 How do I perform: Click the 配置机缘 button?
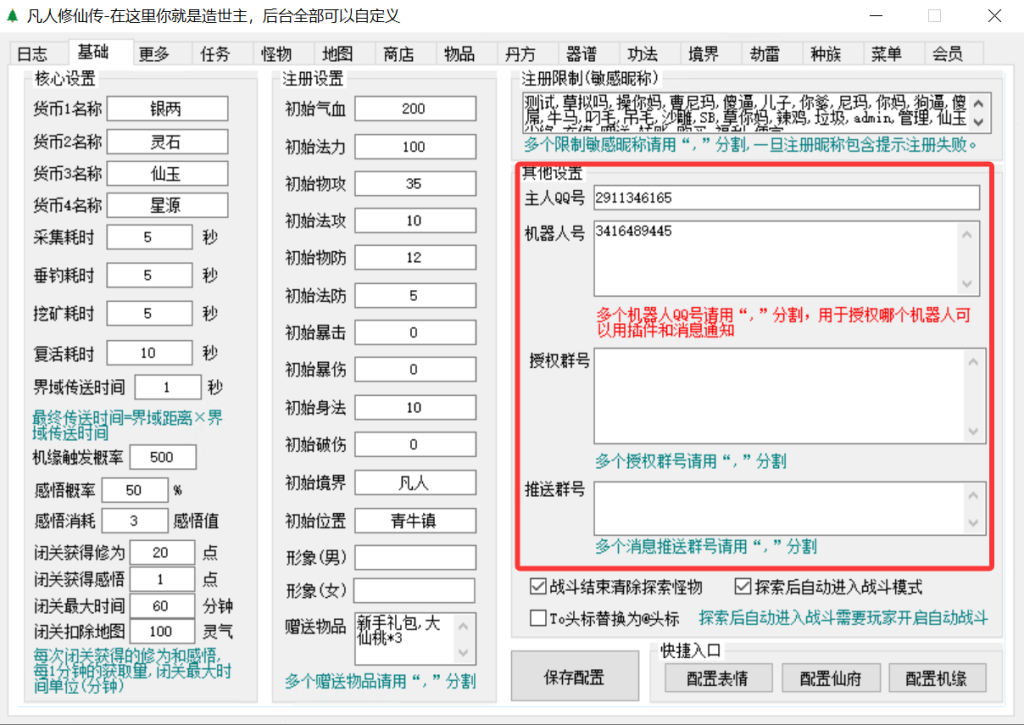coord(937,677)
